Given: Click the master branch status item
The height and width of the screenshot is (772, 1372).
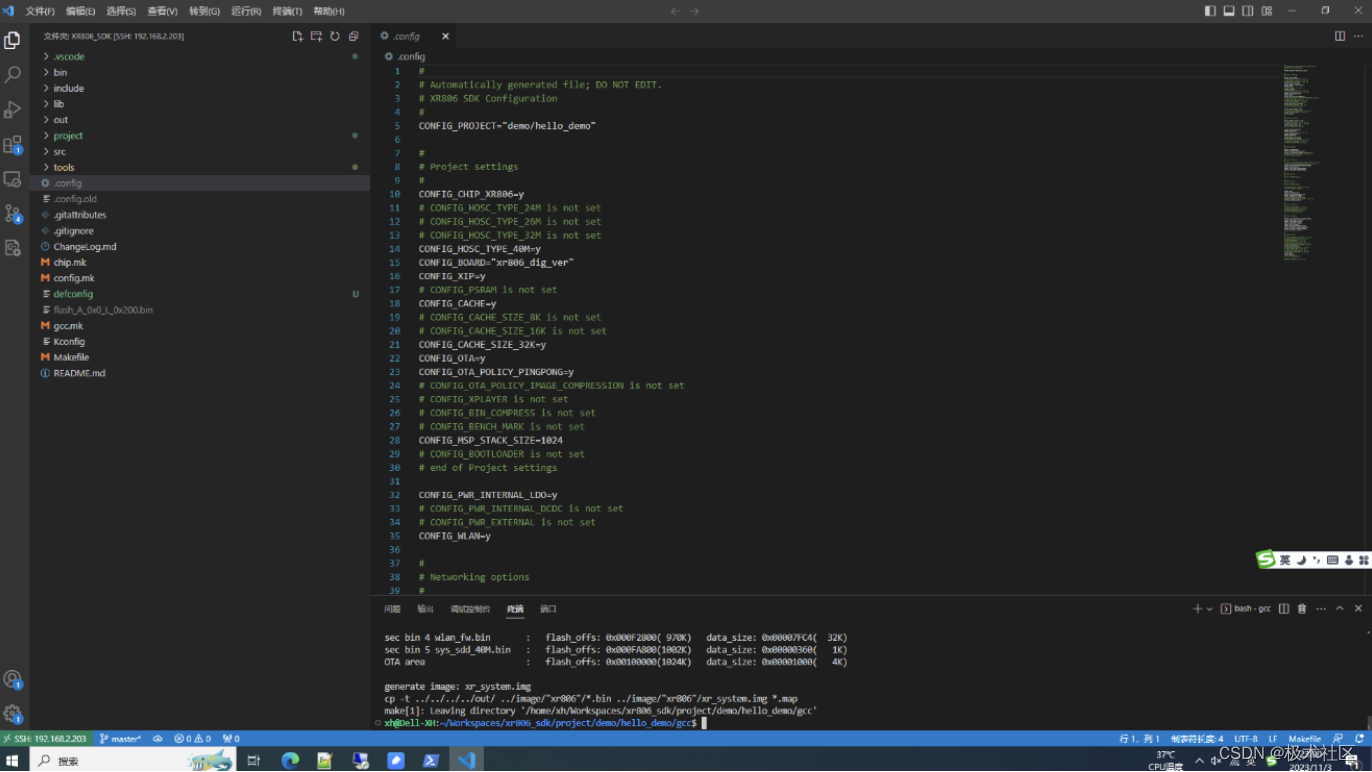Looking at the screenshot, I should [121, 739].
